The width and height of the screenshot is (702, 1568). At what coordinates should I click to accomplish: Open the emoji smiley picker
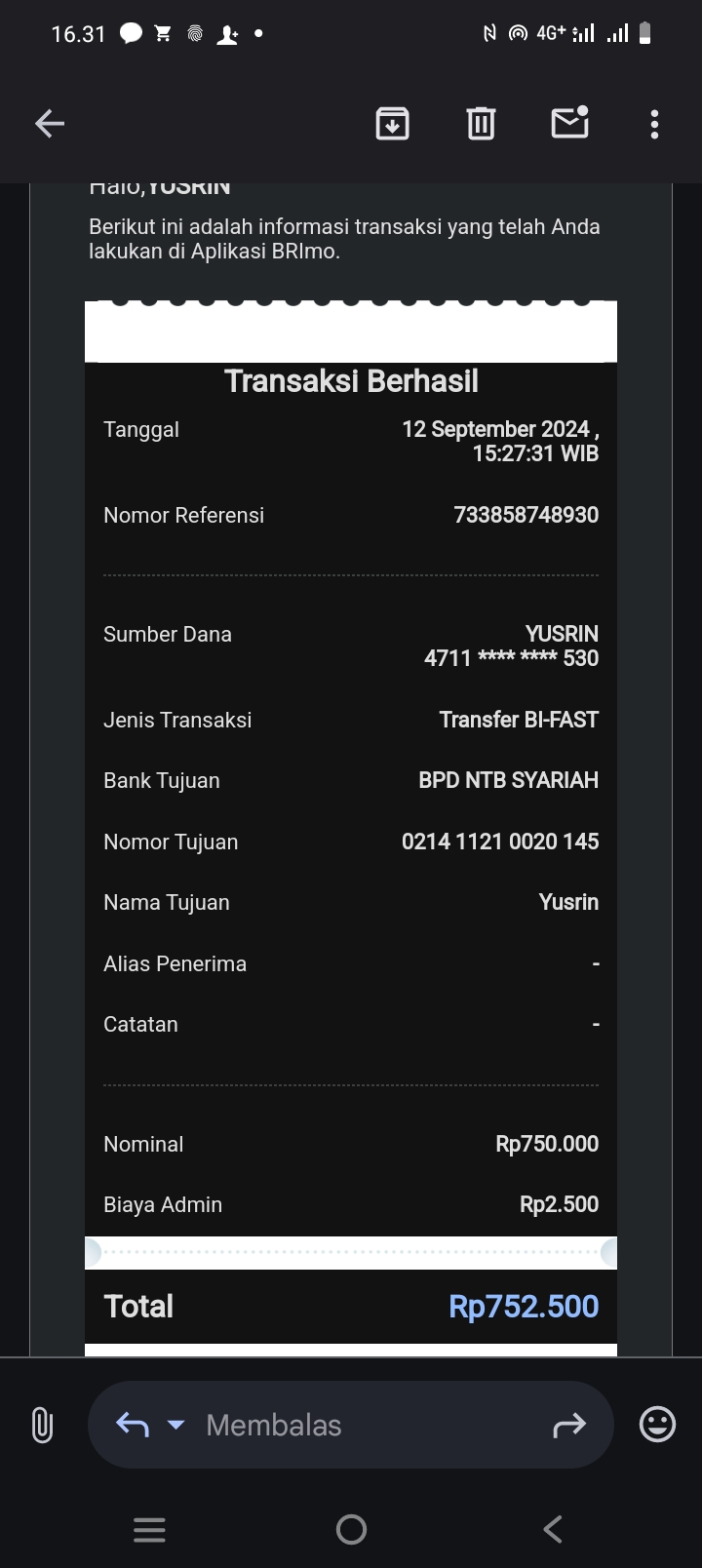[657, 1425]
